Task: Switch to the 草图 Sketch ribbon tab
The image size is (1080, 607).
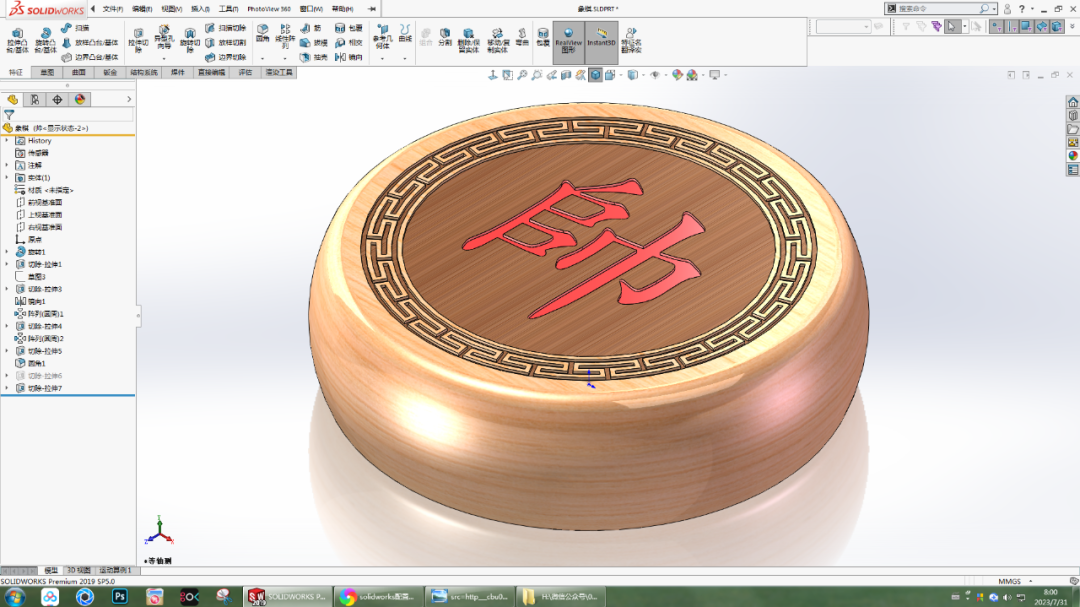Action: point(47,72)
